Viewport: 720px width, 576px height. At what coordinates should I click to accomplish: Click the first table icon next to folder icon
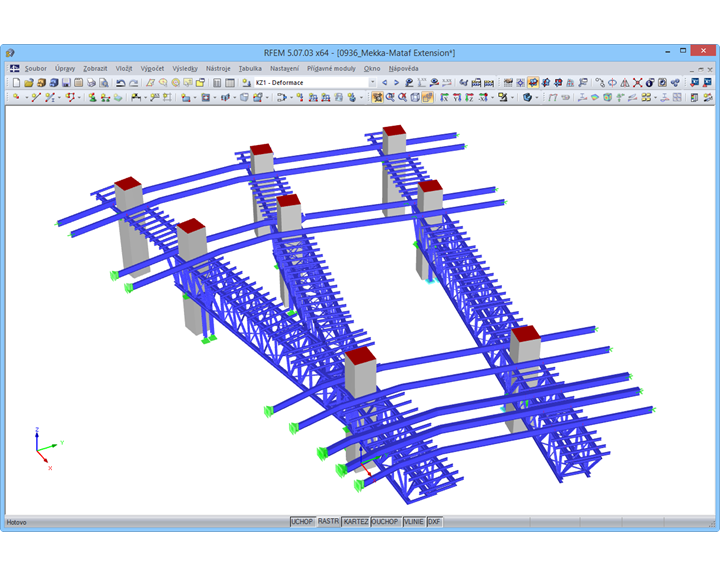(x=217, y=83)
